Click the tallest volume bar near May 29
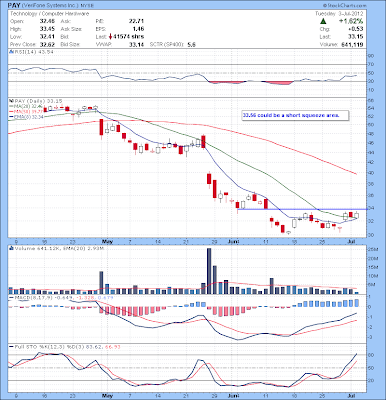This screenshot has height=400, width=386. pyautogui.click(x=209, y=271)
